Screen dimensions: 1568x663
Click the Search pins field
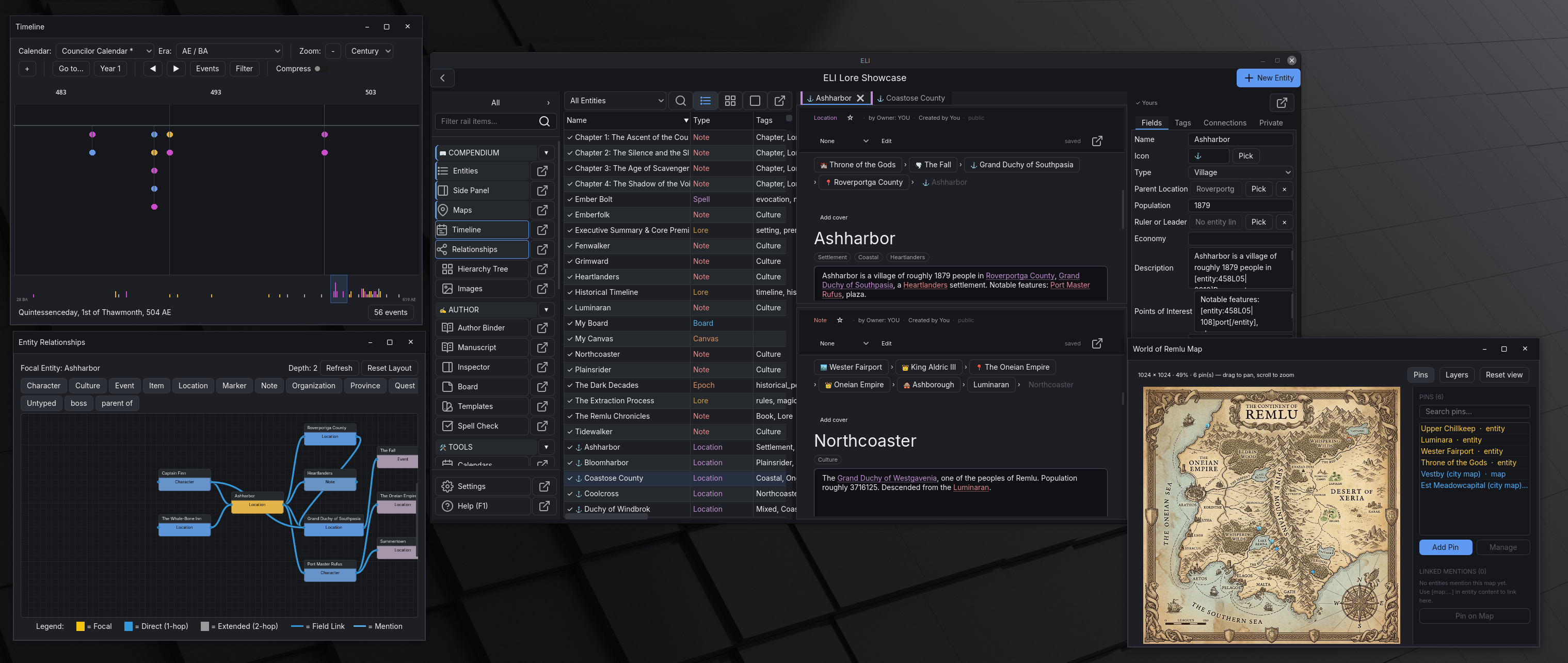1474,412
